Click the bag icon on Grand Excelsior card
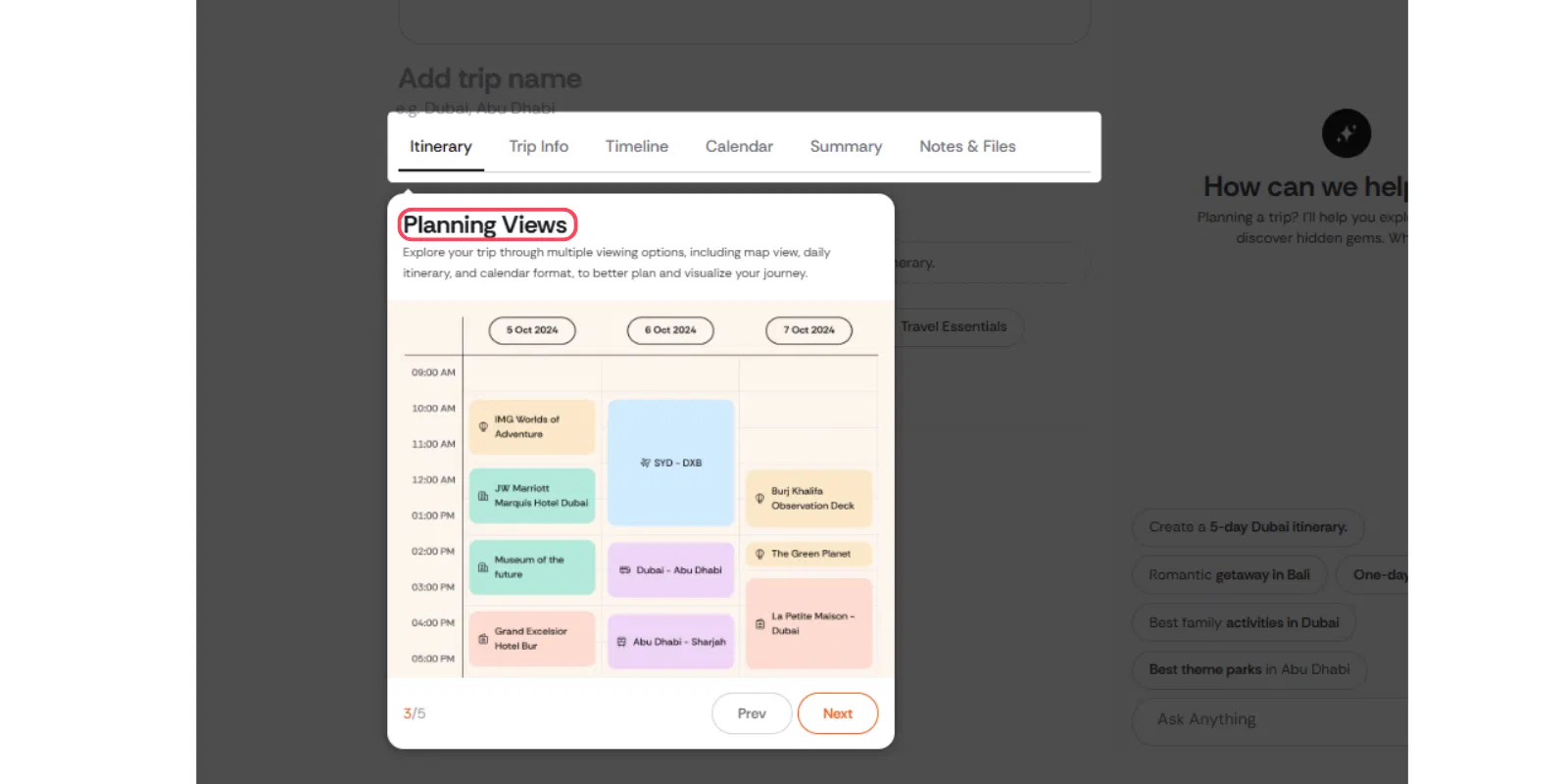This screenshot has height=784, width=1568. coord(483,639)
